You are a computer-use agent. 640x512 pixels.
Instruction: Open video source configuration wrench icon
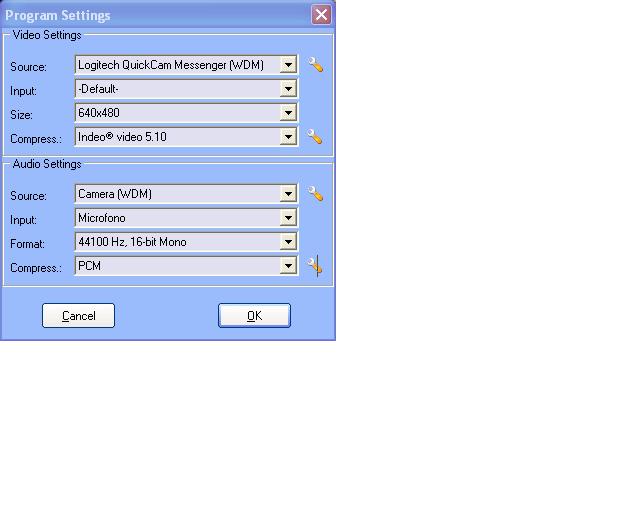316,65
